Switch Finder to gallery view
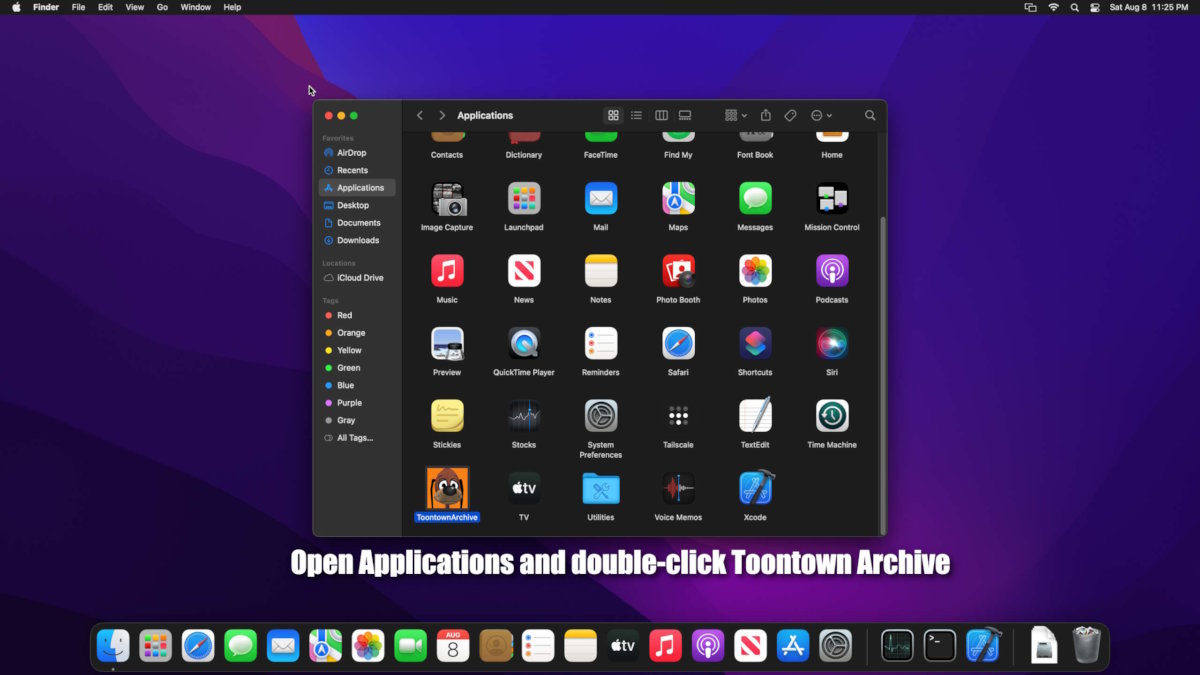Viewport: 1200px width, 675px height. click(685, 116)
